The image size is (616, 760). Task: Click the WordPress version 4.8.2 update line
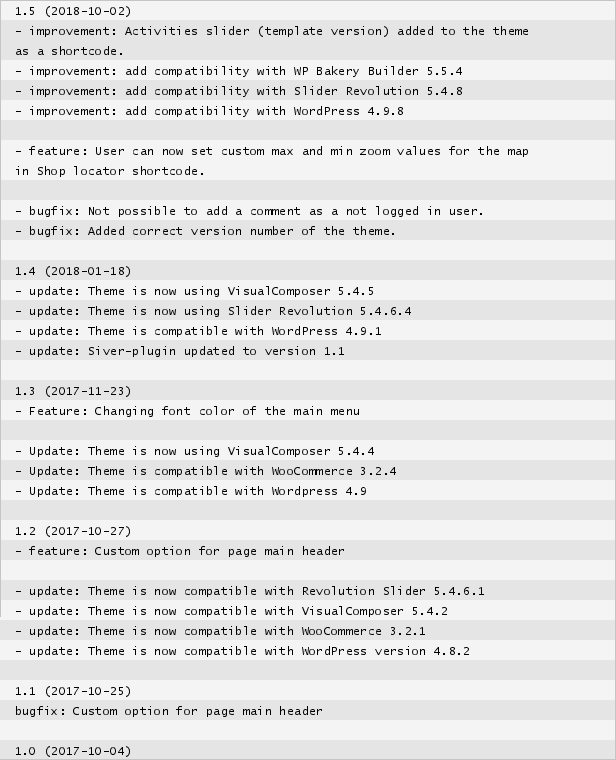[242, 651]
